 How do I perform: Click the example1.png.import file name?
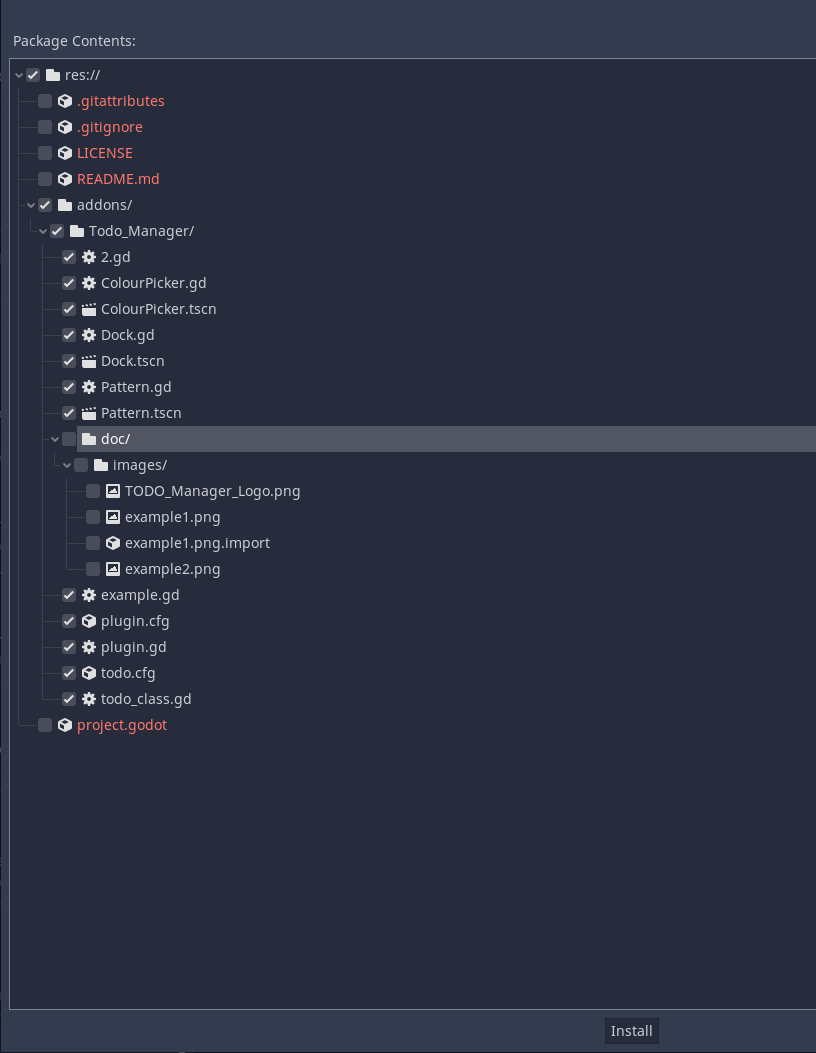[197, 543]
